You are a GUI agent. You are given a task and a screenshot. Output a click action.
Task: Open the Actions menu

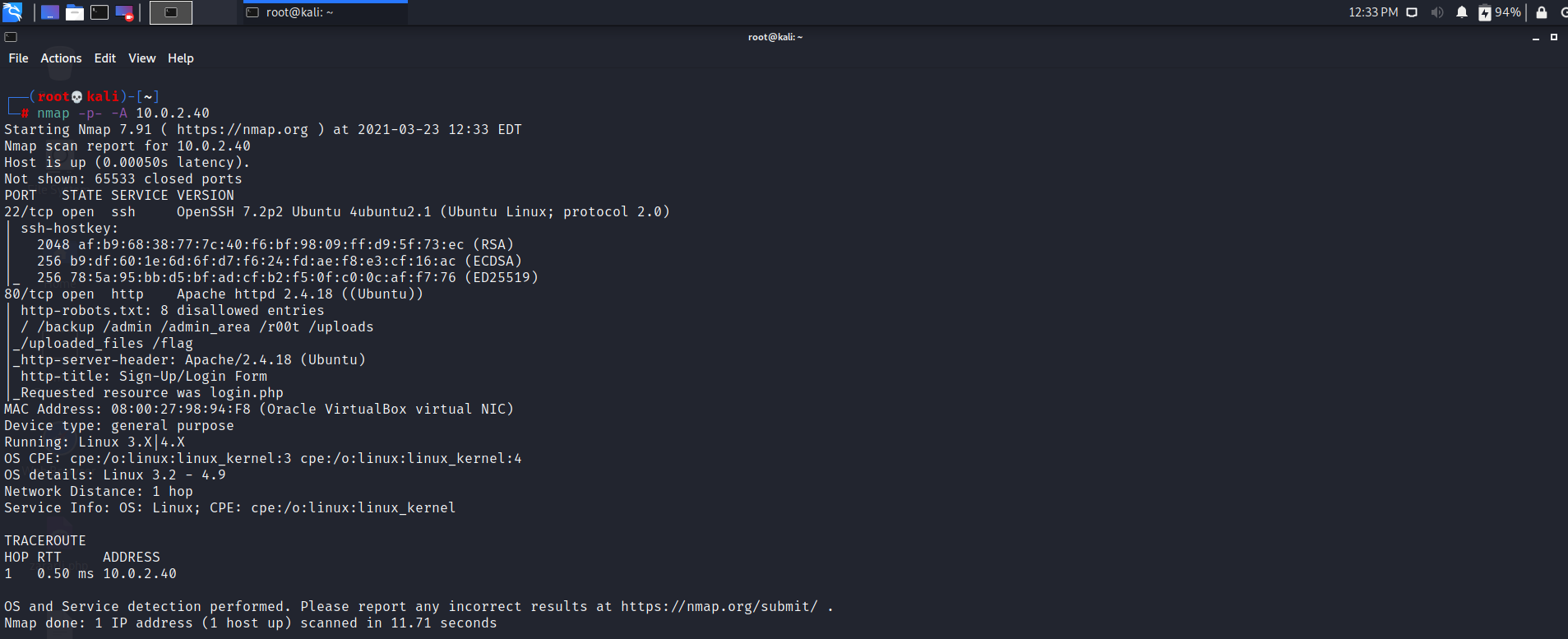tap(61, 58)
